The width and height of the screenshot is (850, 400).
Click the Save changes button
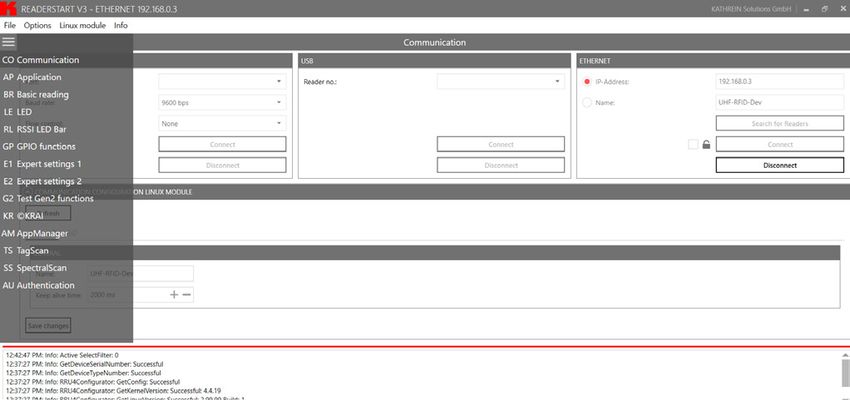pos(48,326)
